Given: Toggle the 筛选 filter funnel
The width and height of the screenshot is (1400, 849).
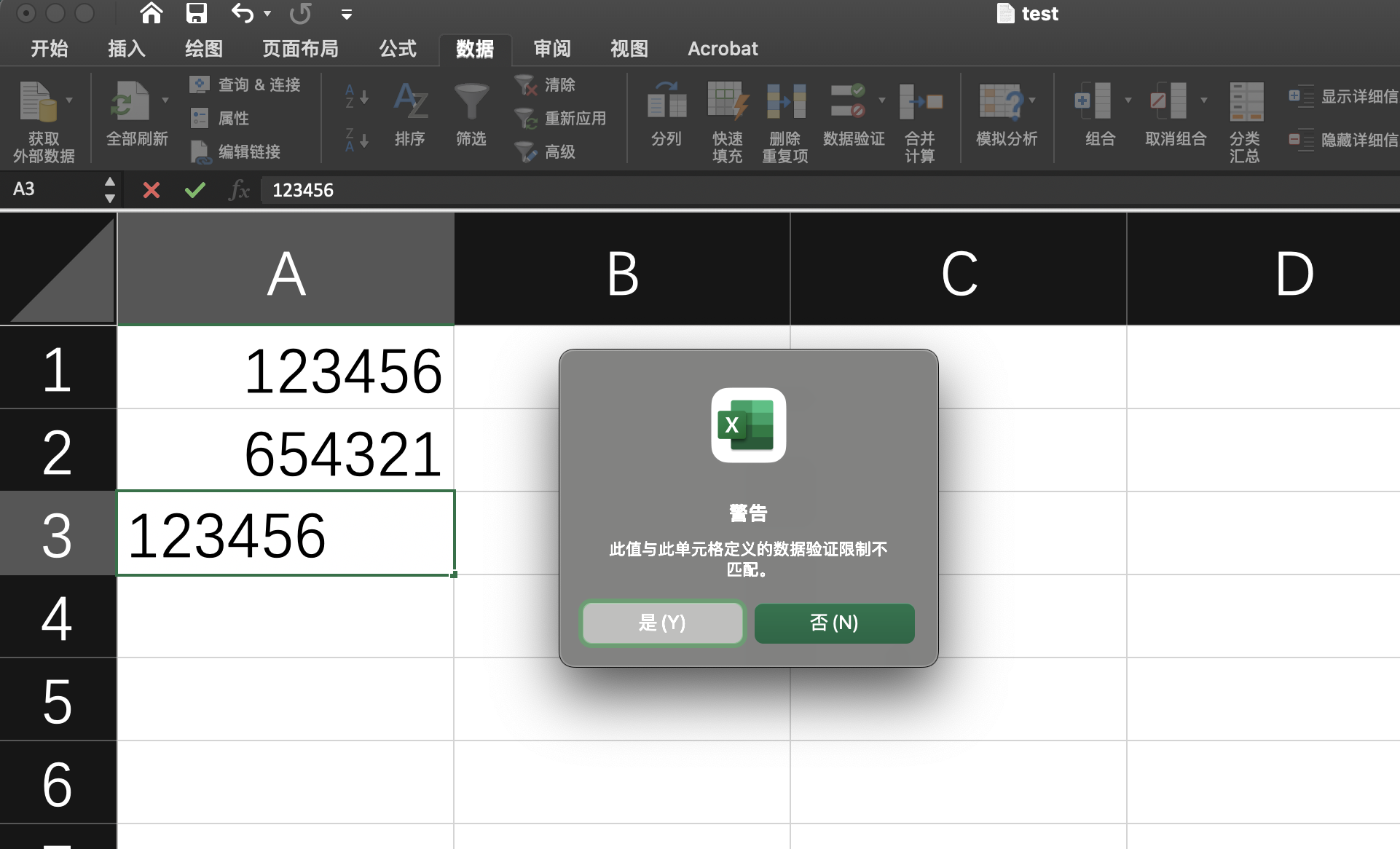Looking at the screenshot, I should tap(471, 115).
